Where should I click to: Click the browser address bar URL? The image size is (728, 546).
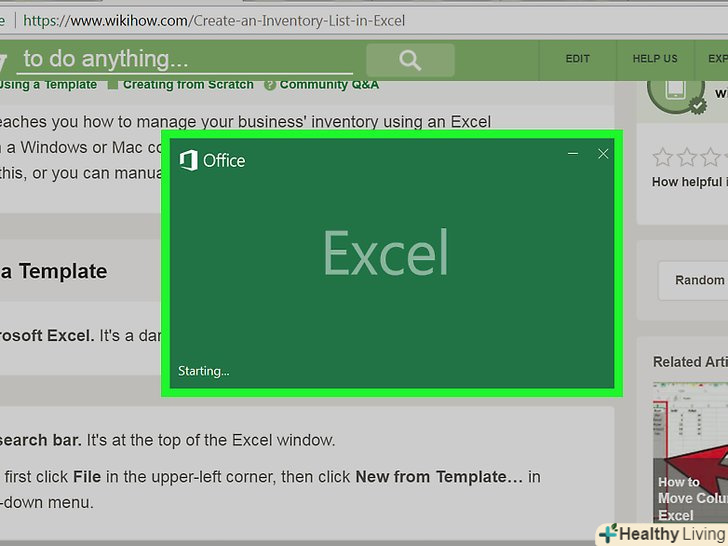pyautogui.click(x=214, y=20)
